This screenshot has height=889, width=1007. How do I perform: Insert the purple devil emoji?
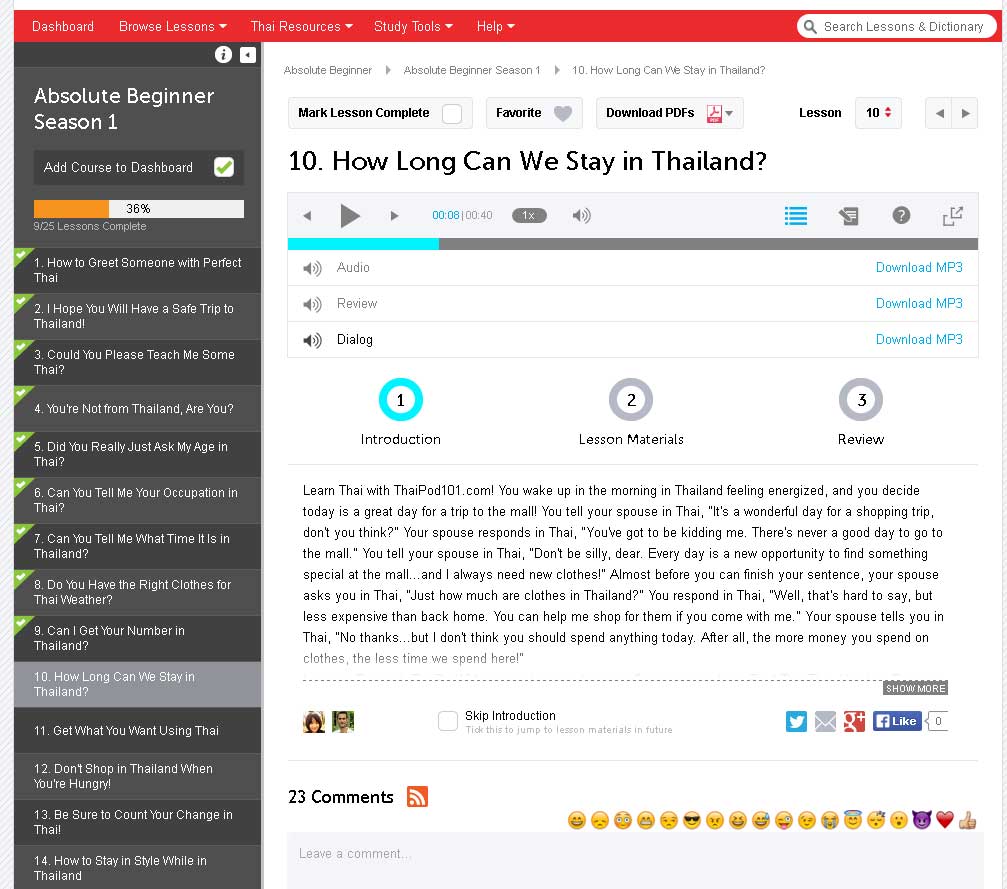(x=922, y=820)
